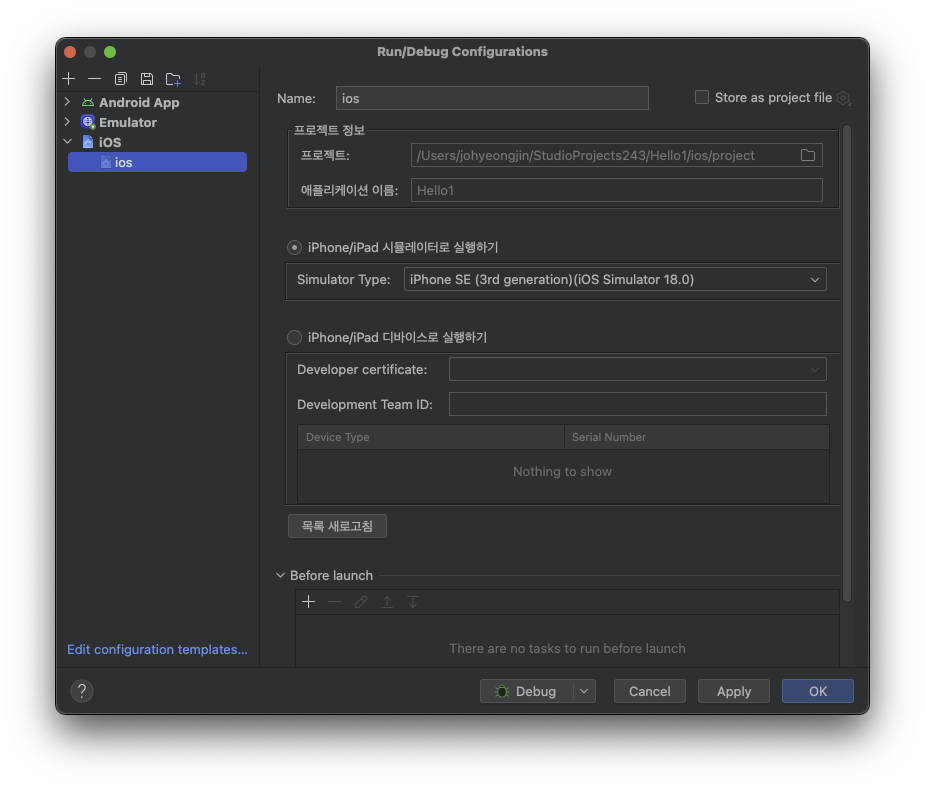This screenshot has height=788, width=925.
Task: Select the Emulator category
Action: point(128,122)
